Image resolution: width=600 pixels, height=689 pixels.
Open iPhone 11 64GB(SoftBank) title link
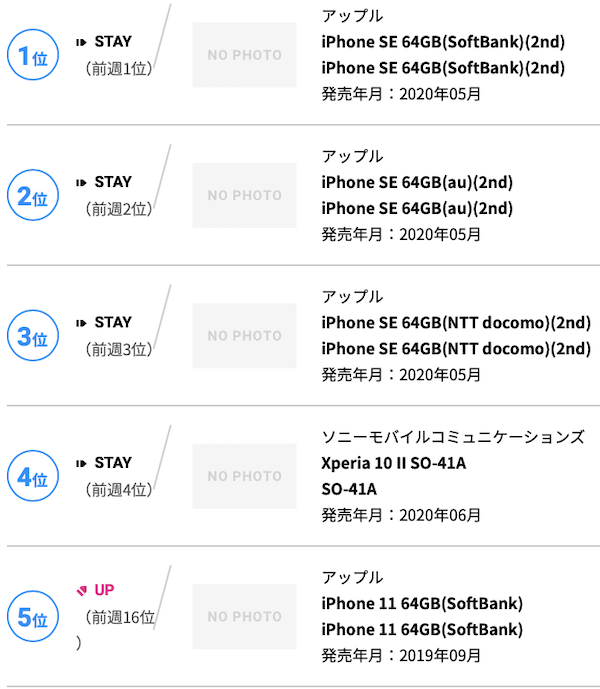[422, 604]
